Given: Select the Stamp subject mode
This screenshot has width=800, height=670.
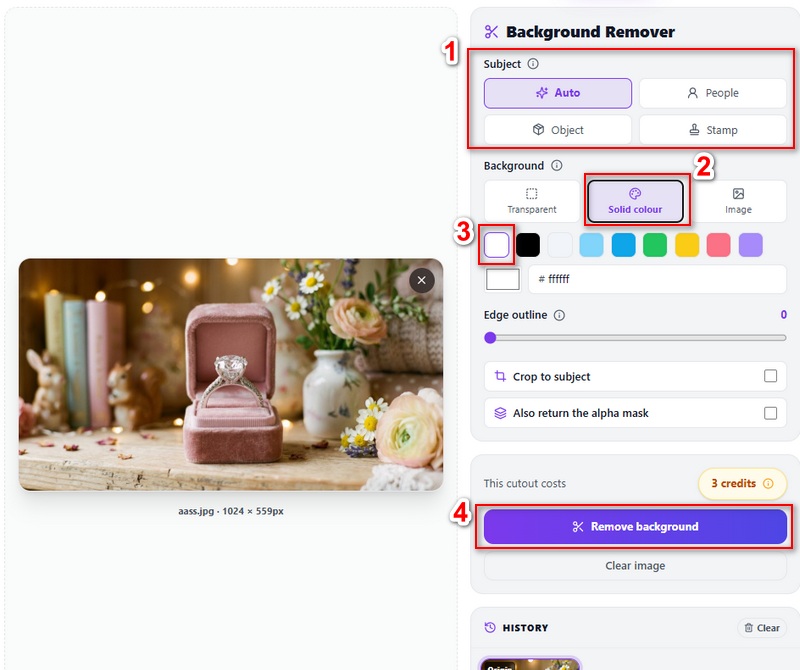Looking at the screenshot, I should [713, 130].
